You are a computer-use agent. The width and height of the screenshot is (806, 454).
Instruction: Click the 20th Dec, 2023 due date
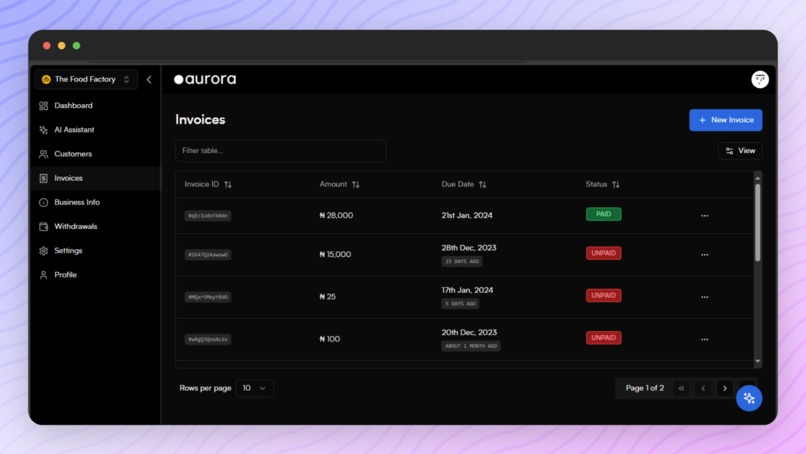pyautogui.click(x=469, y=332)
